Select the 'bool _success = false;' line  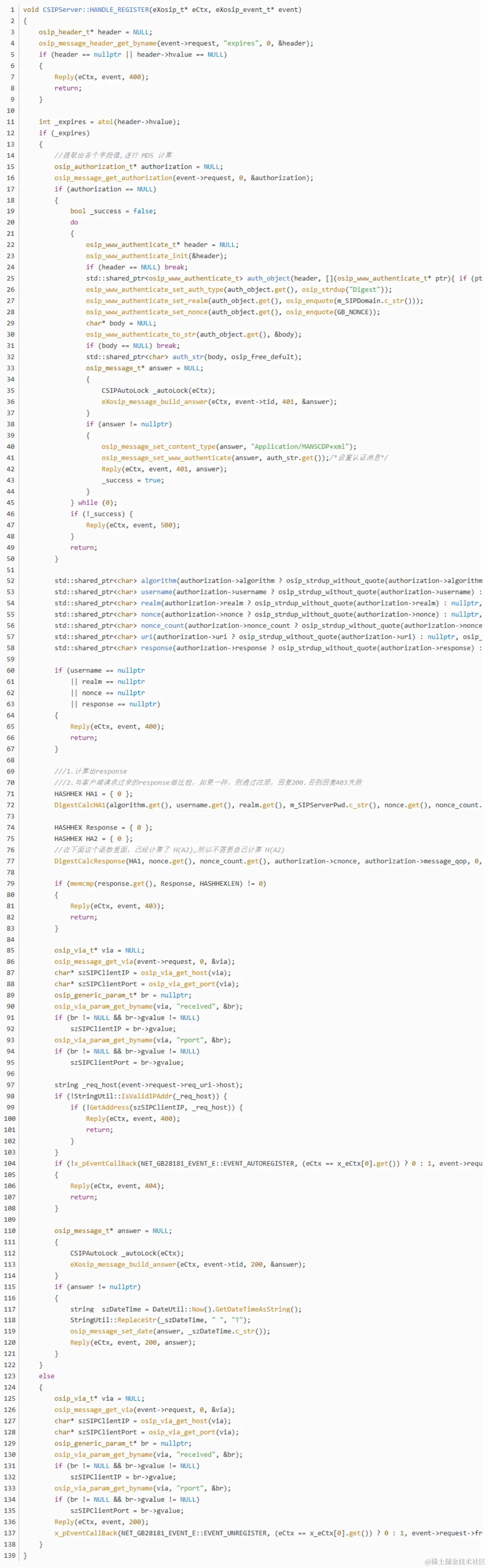click(113, 211)
